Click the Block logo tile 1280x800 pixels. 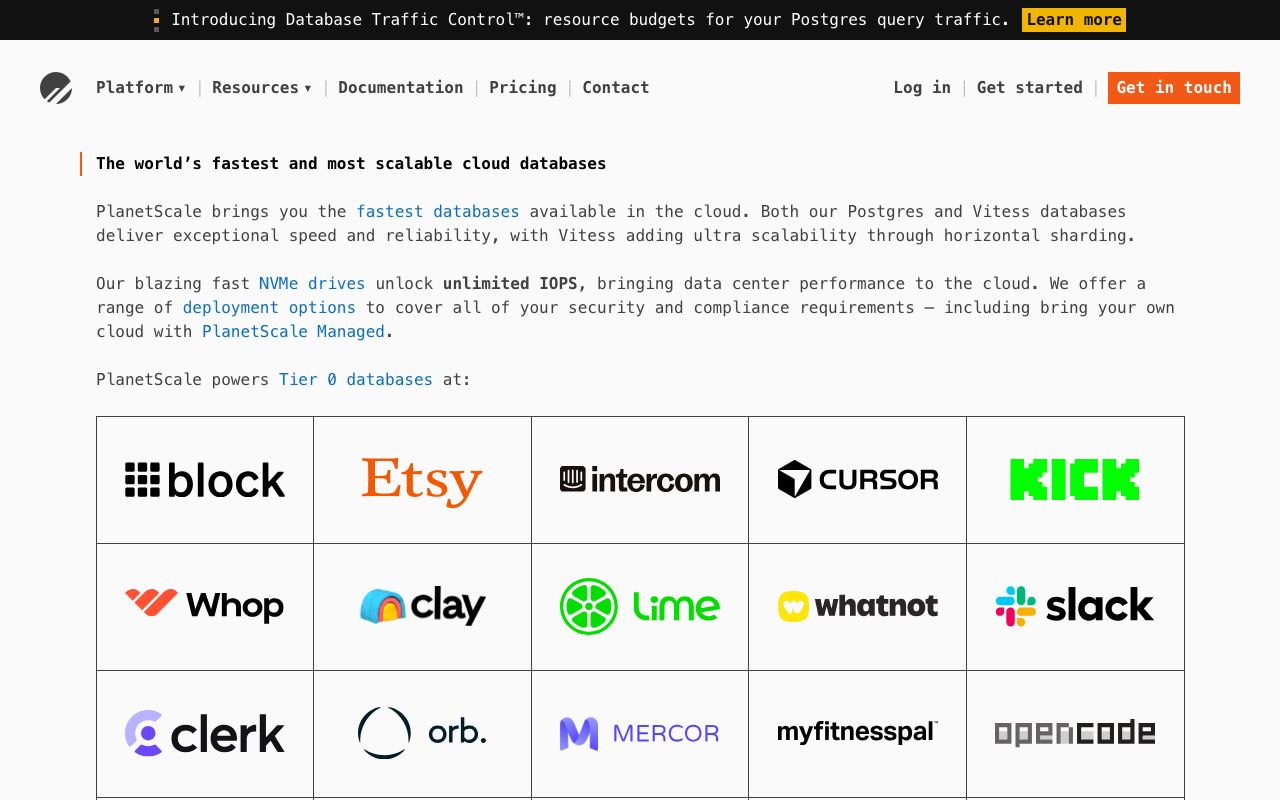pos(205,480)
